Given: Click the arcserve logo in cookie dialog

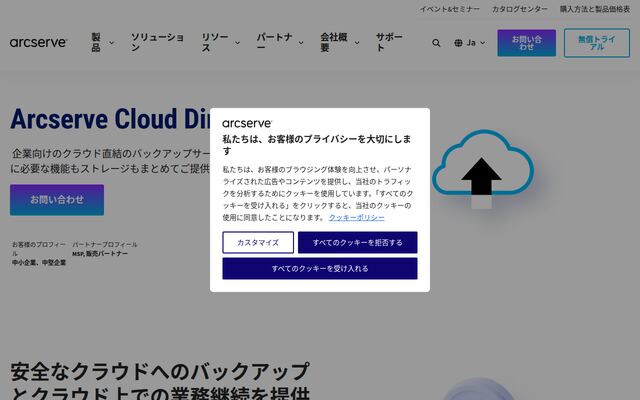Looking at the screenshot, I should pos(247,123).
